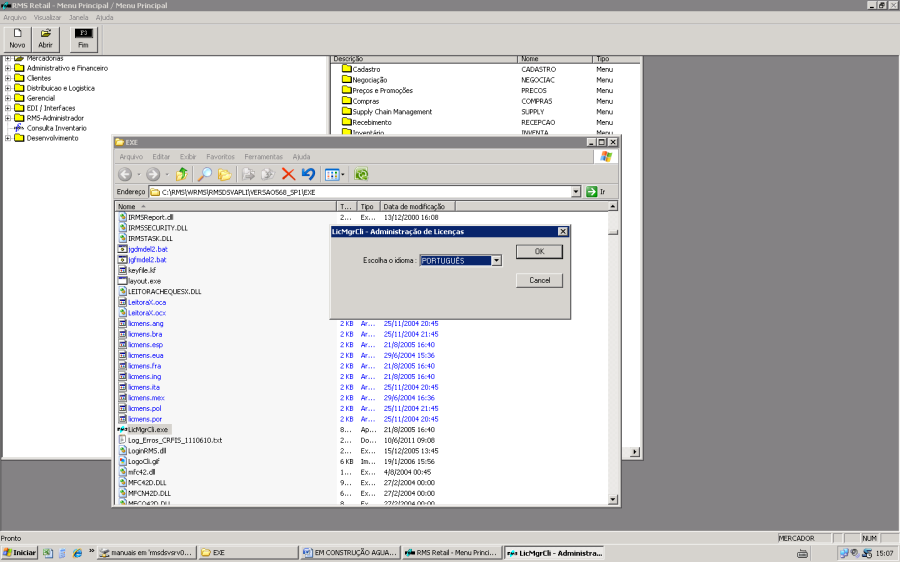Click OK in the license dialog
This screenshot has width=900, height=562.
539,251
